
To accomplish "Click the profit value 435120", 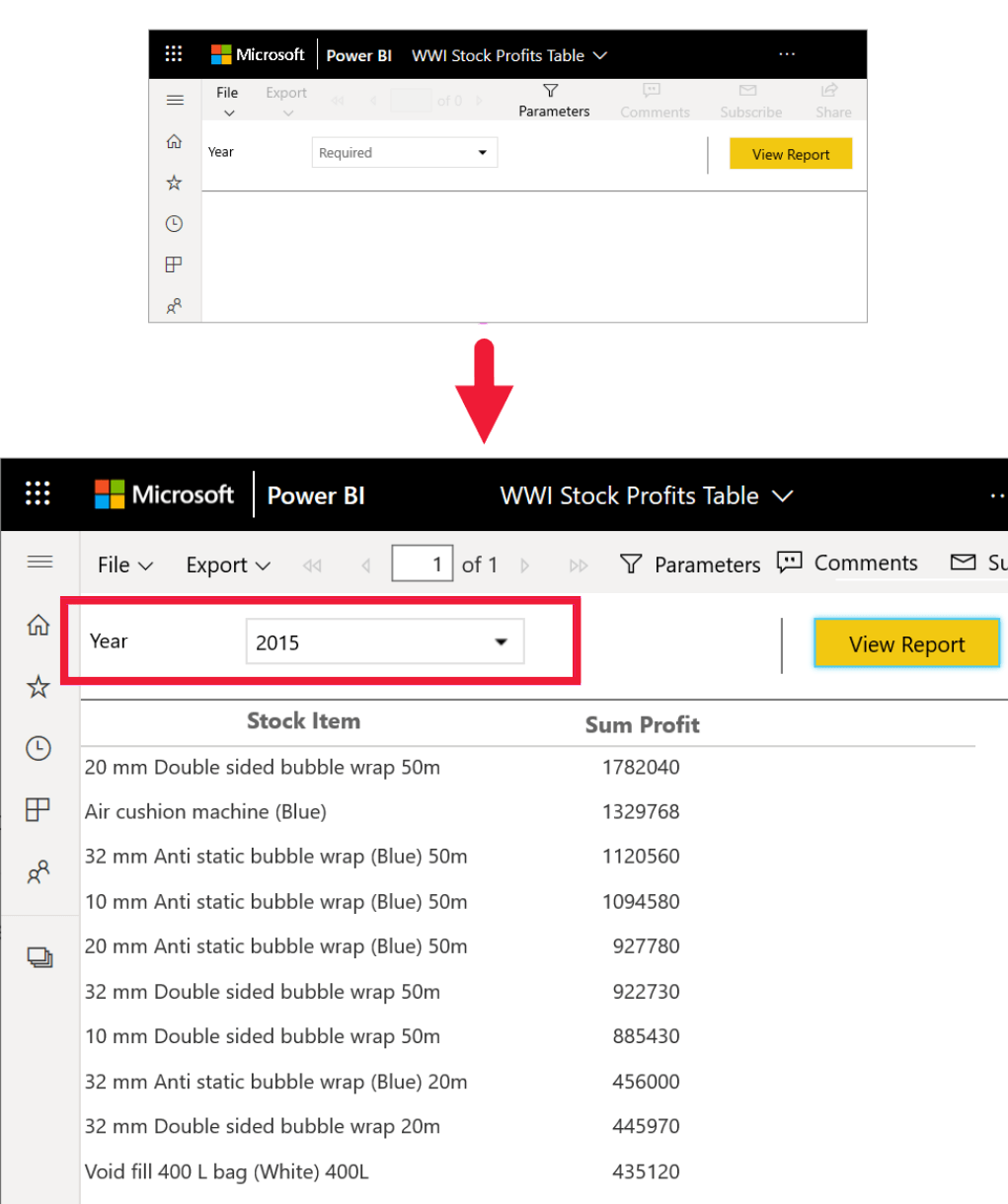I will tap(646, 1171).
